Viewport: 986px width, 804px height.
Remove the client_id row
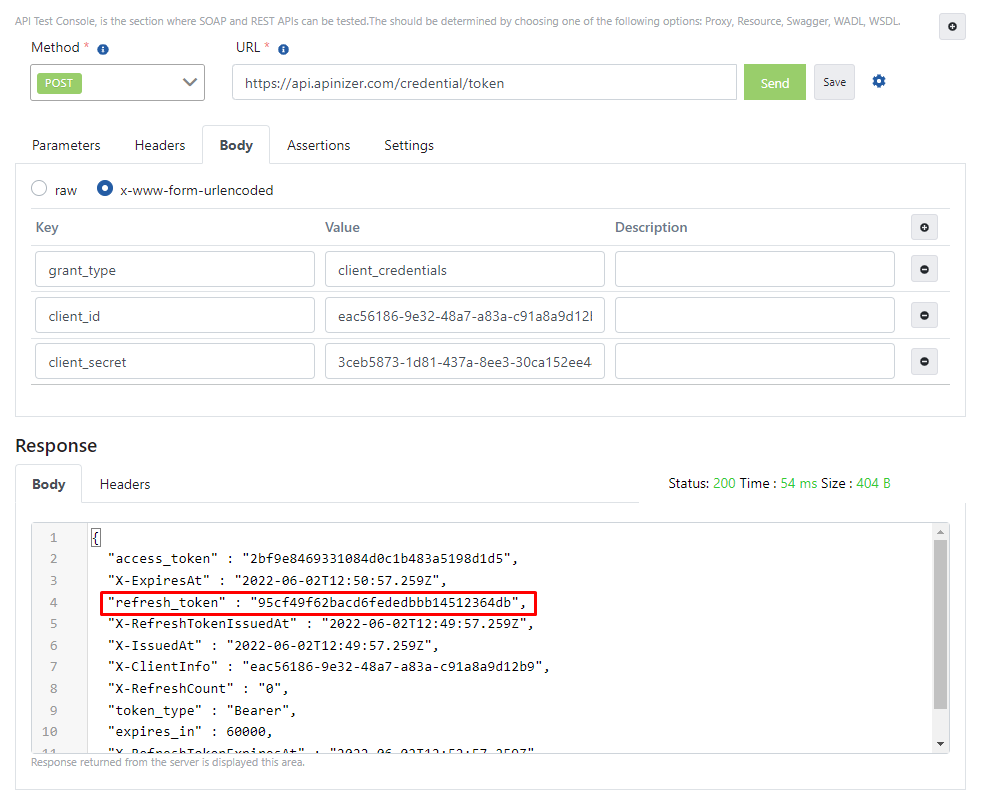[924, 316]
